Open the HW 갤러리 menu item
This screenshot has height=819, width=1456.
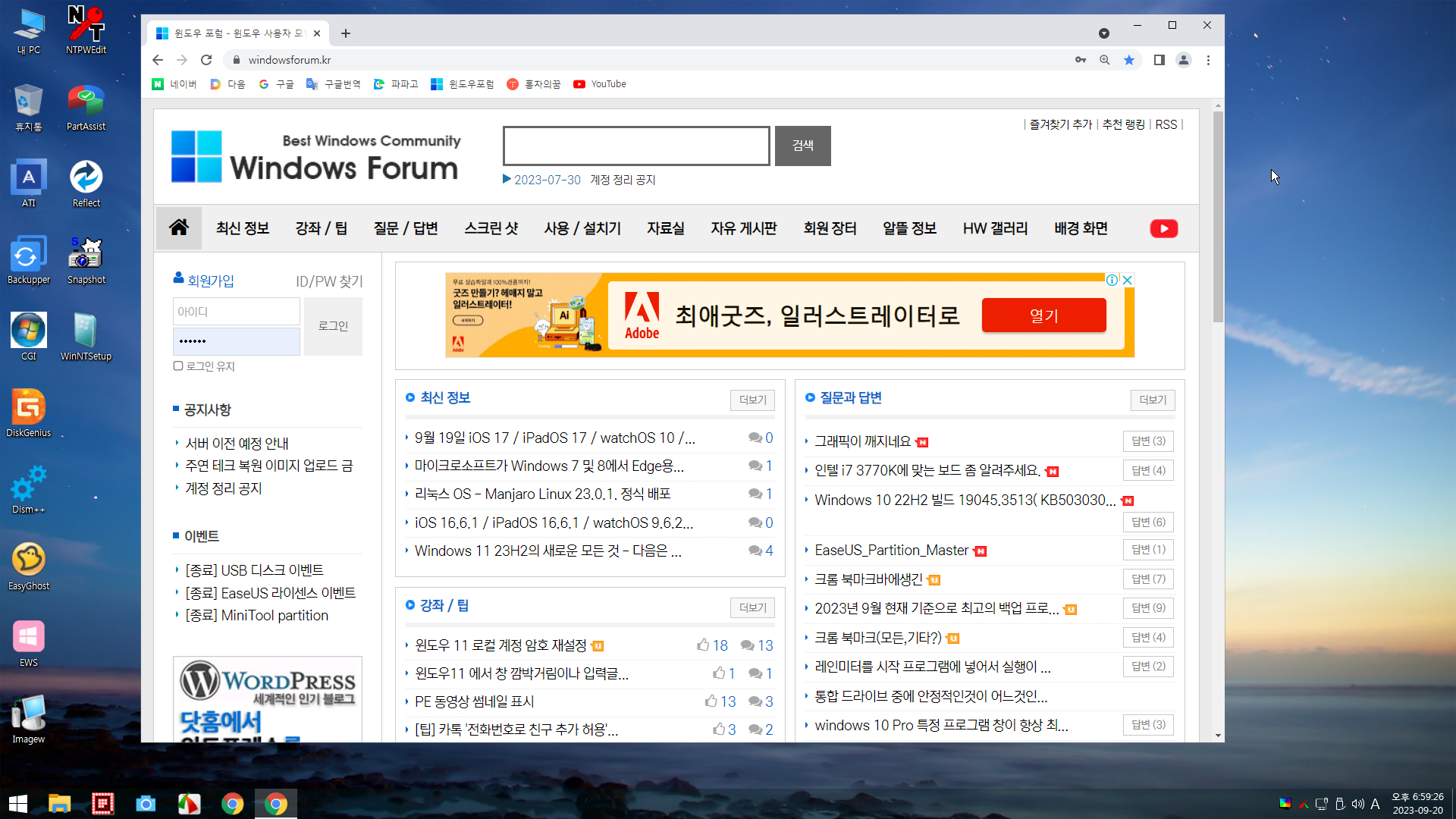996,228
